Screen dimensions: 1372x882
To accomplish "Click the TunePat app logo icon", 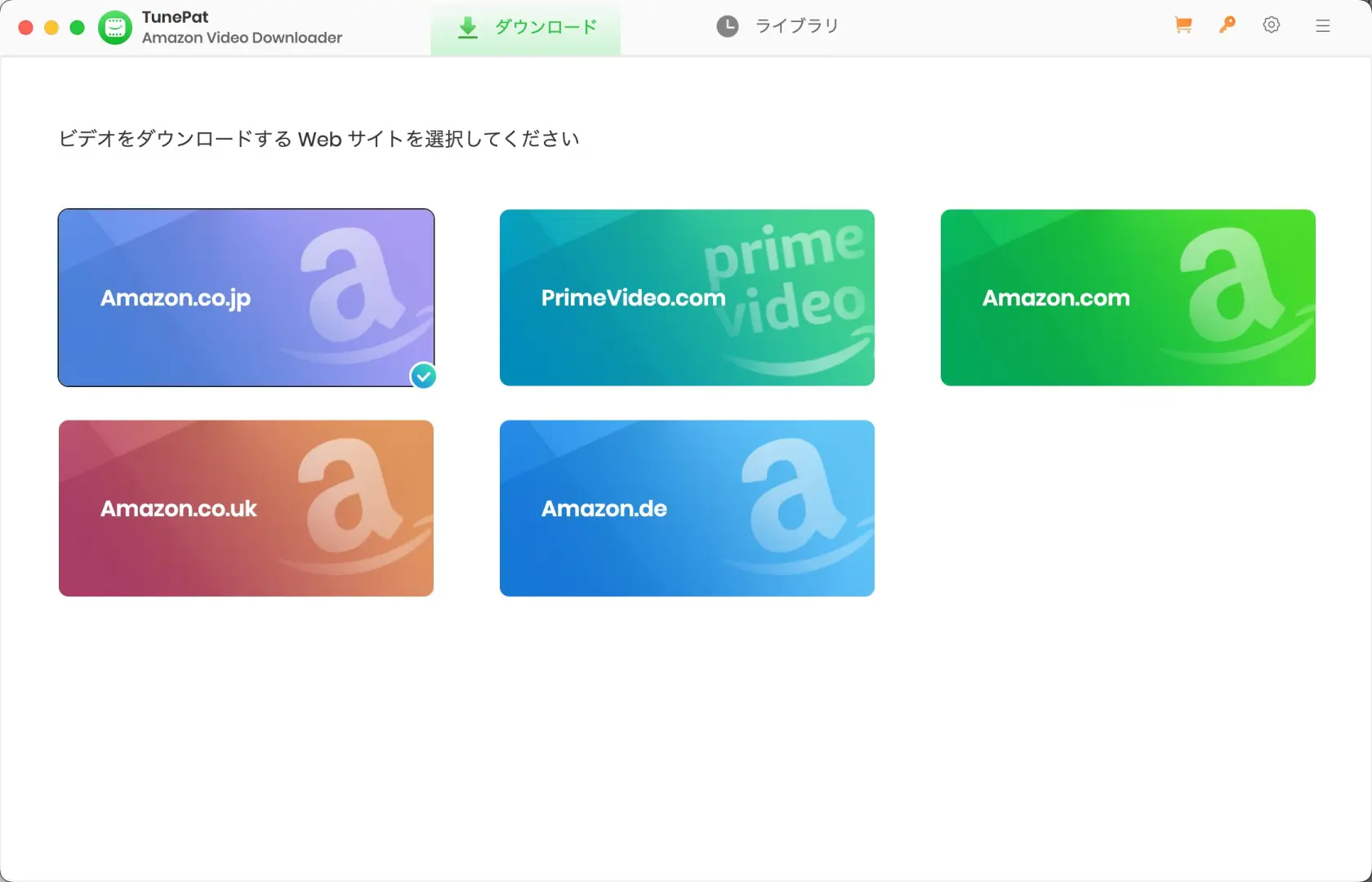I will (115, 28).
